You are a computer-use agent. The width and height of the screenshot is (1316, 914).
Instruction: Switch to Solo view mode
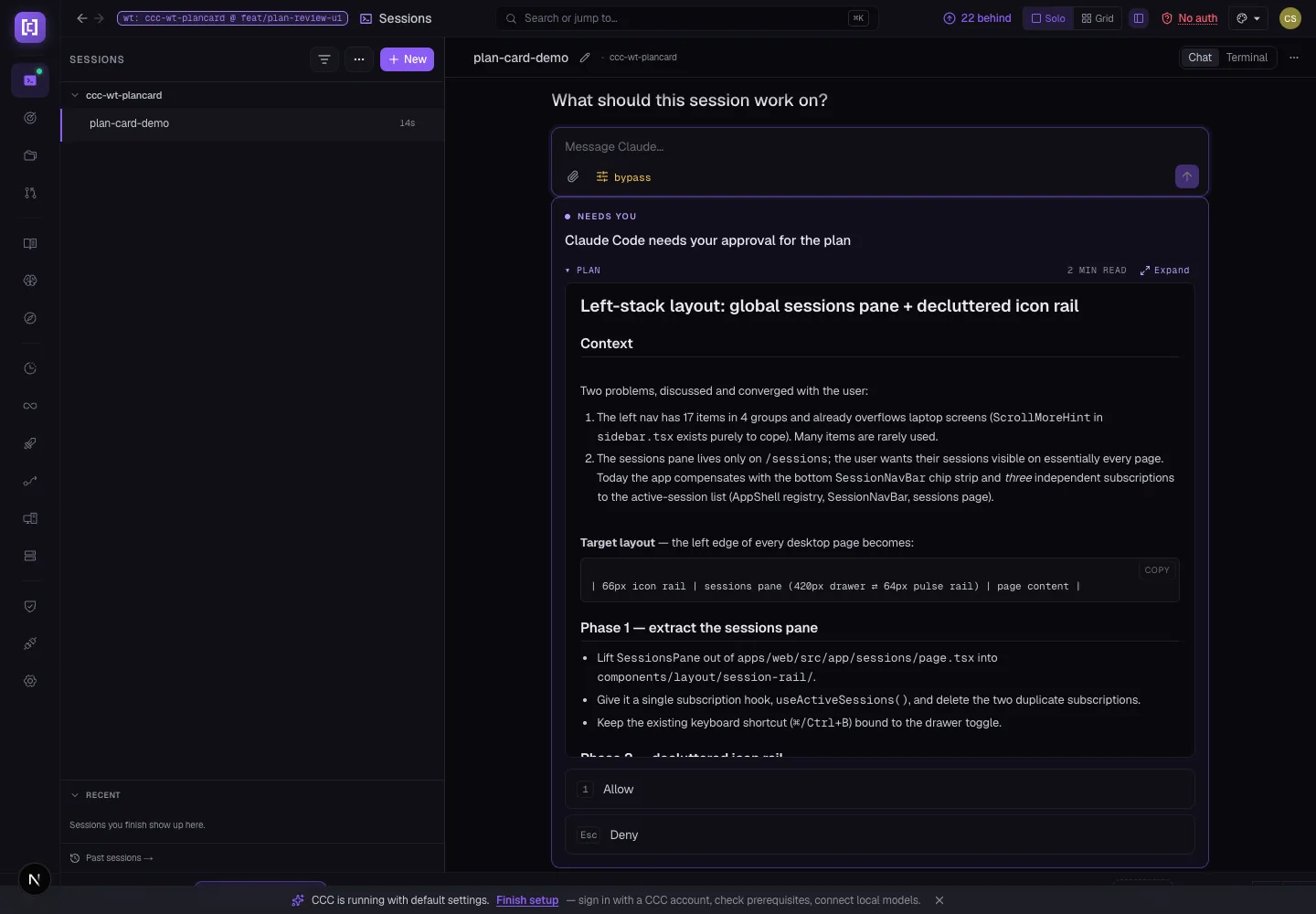[x=1048, y=18]
